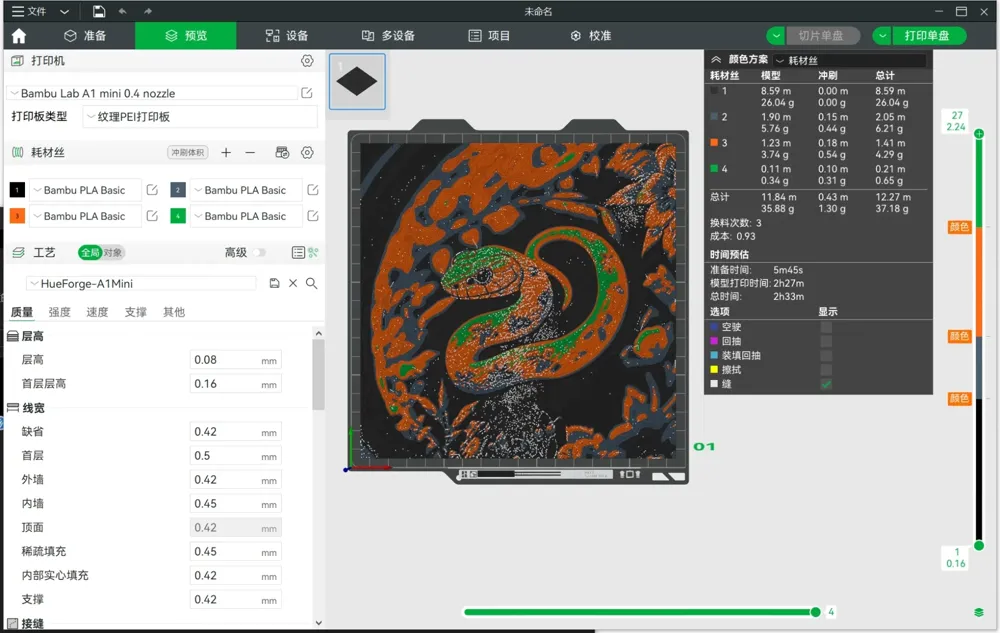Image resolution: width=1000 pixels, height=633 pixels.
Task: Remove a filament with minus icon
Action: pos(250,152)
